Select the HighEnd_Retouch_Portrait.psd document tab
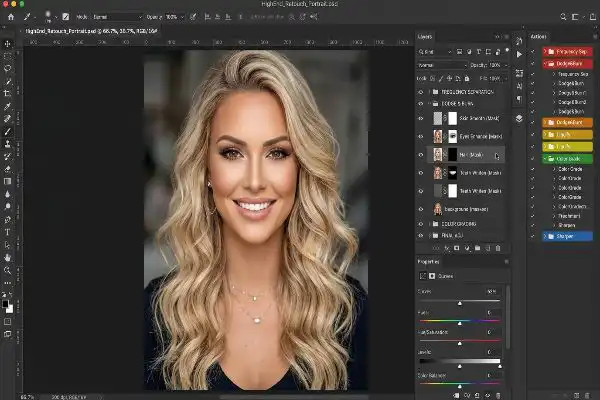Image resolution: width=600 pixels, height=400 pixels. click(x=91, y=31)
